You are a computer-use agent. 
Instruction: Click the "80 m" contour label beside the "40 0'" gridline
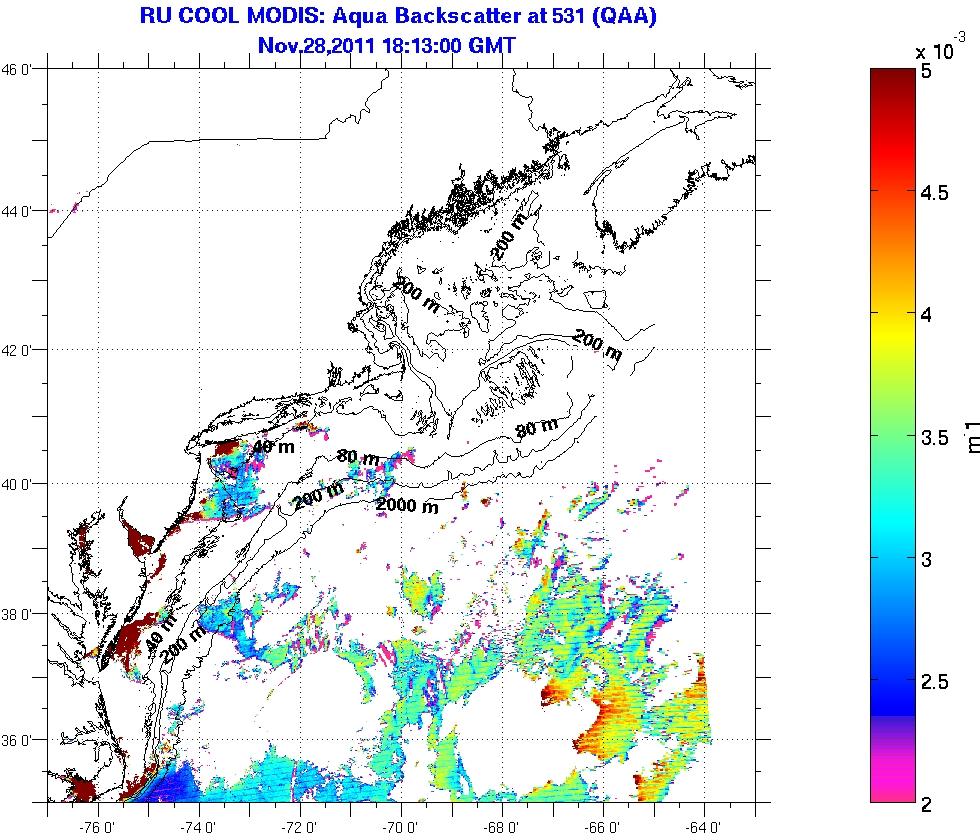pos(358,458)
